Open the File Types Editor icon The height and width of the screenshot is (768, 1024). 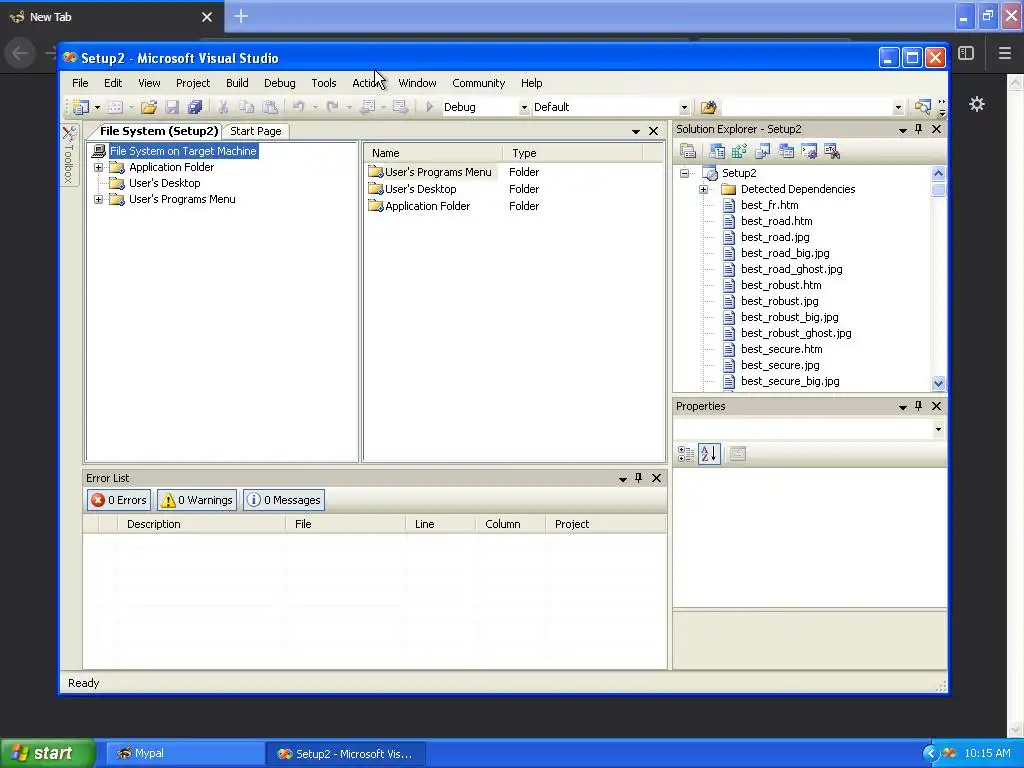pyautogui.click(x=763, y=152)
